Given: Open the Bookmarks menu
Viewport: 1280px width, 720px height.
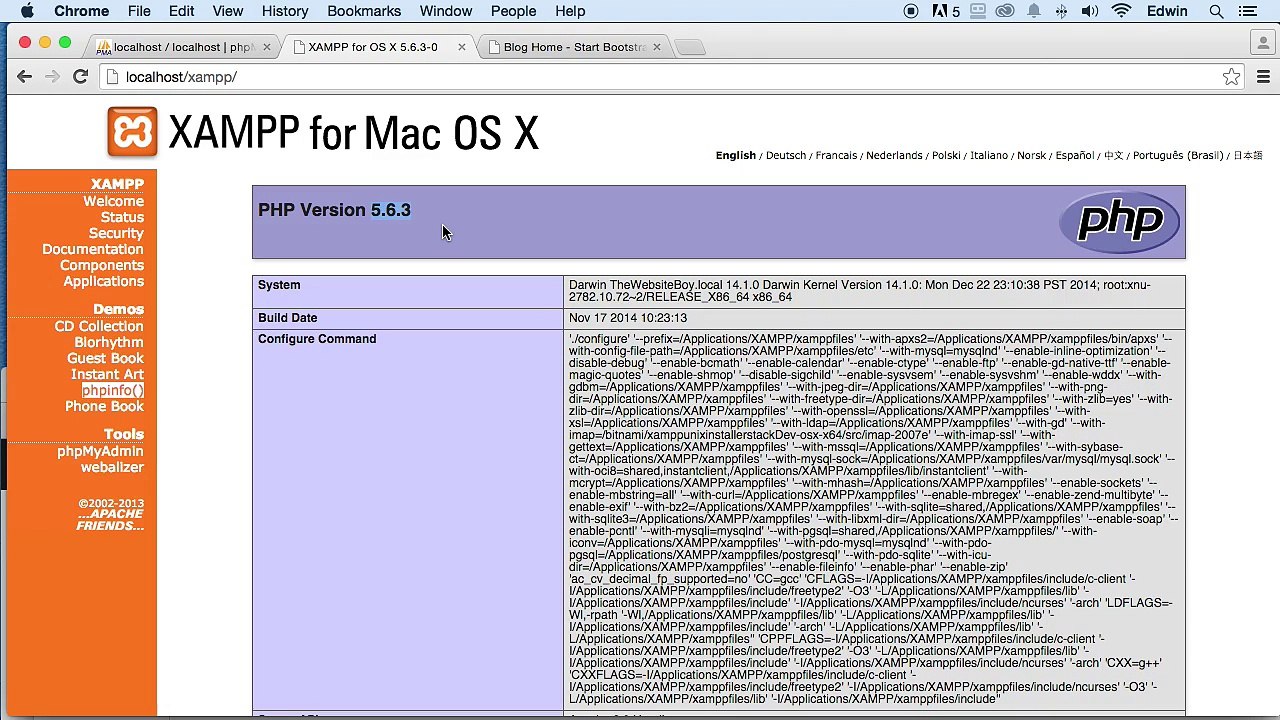Looking at the screenshot, I should point(364,11).
